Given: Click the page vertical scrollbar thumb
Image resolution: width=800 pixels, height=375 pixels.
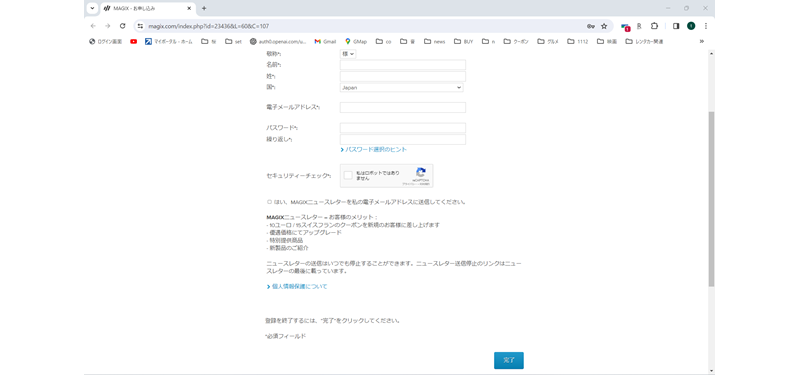Looking at the screenshot, I should [x=711, y=198].
